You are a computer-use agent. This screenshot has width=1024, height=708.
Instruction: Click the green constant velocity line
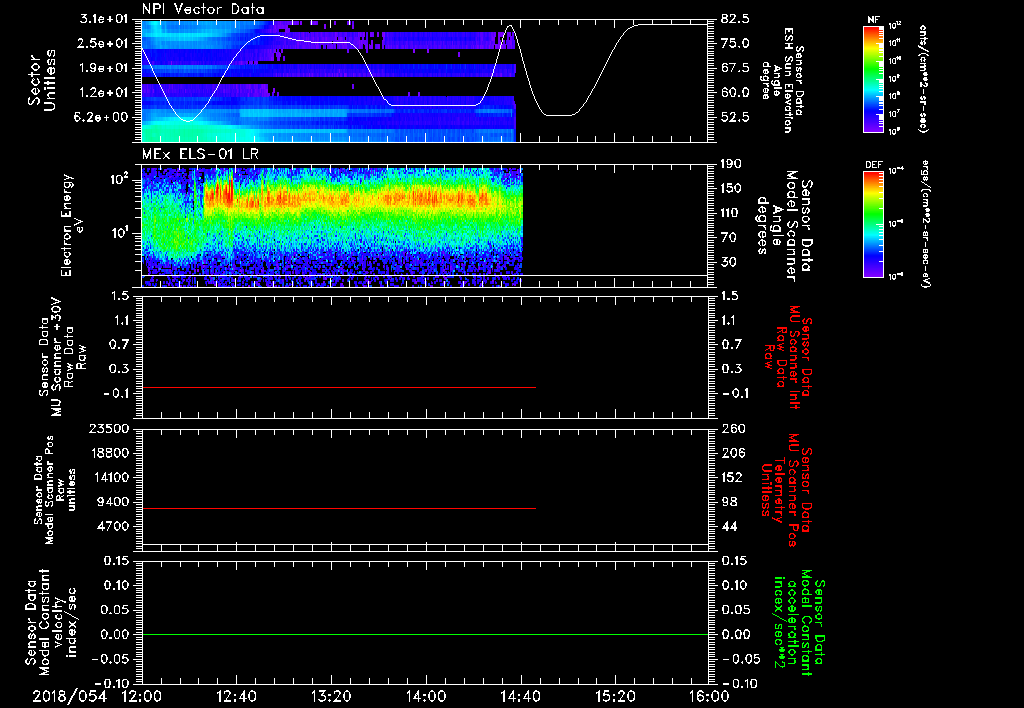click(424, 634)
